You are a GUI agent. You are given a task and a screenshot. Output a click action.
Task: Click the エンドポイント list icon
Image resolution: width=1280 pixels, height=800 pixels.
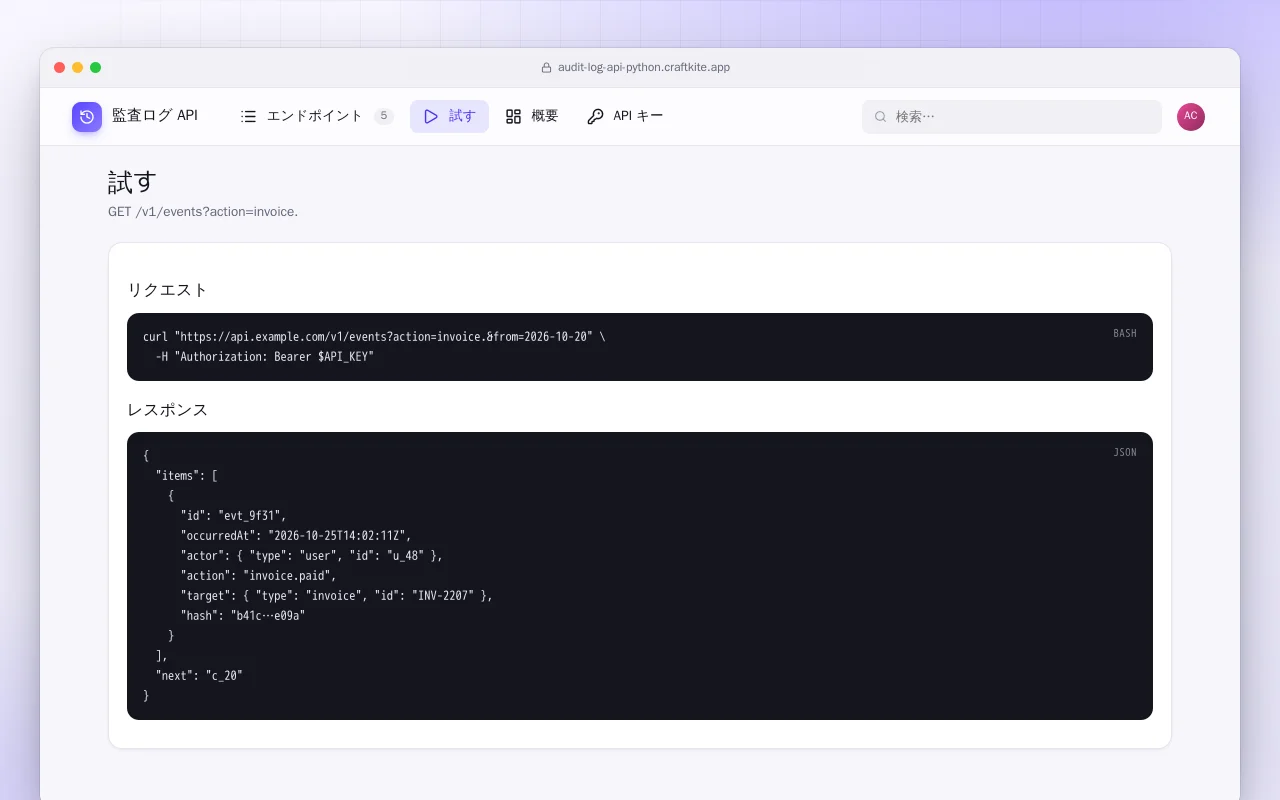pyautogui.click(x=249, y=116)
